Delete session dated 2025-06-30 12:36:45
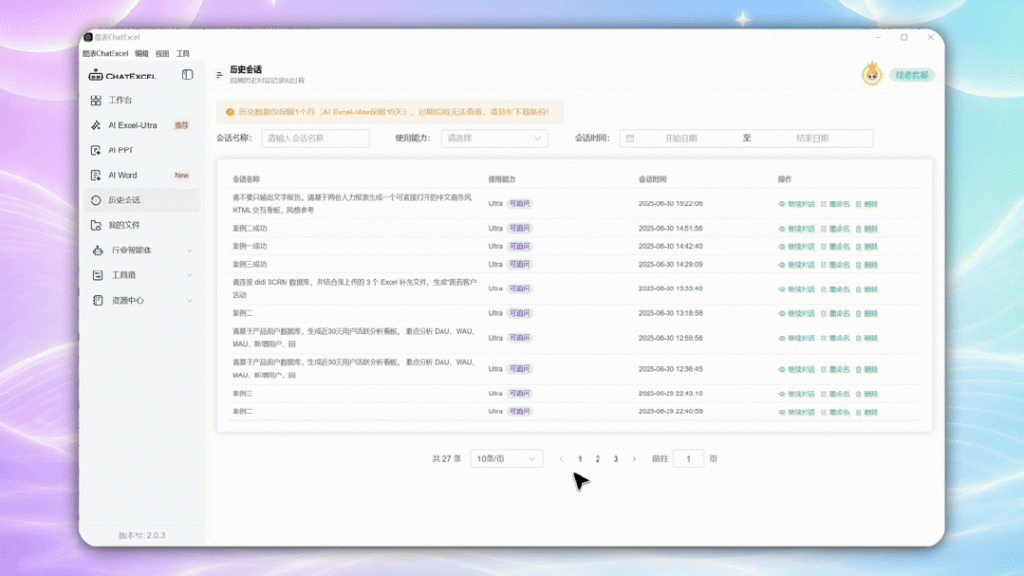Viewport: 1024px width, 576px height. click(x=867, y=369)
